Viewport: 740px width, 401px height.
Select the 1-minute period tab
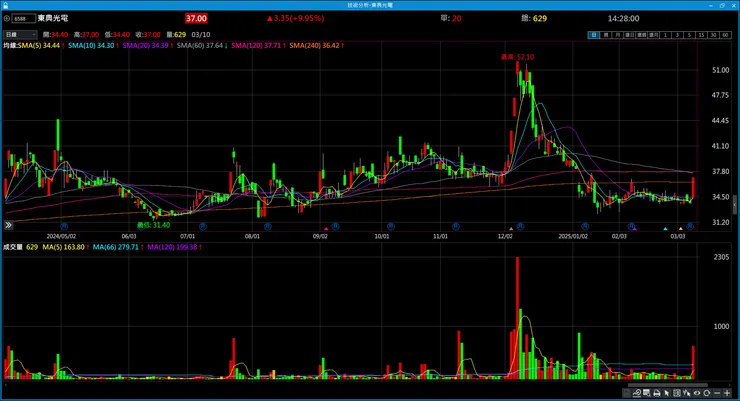[665, 35]
